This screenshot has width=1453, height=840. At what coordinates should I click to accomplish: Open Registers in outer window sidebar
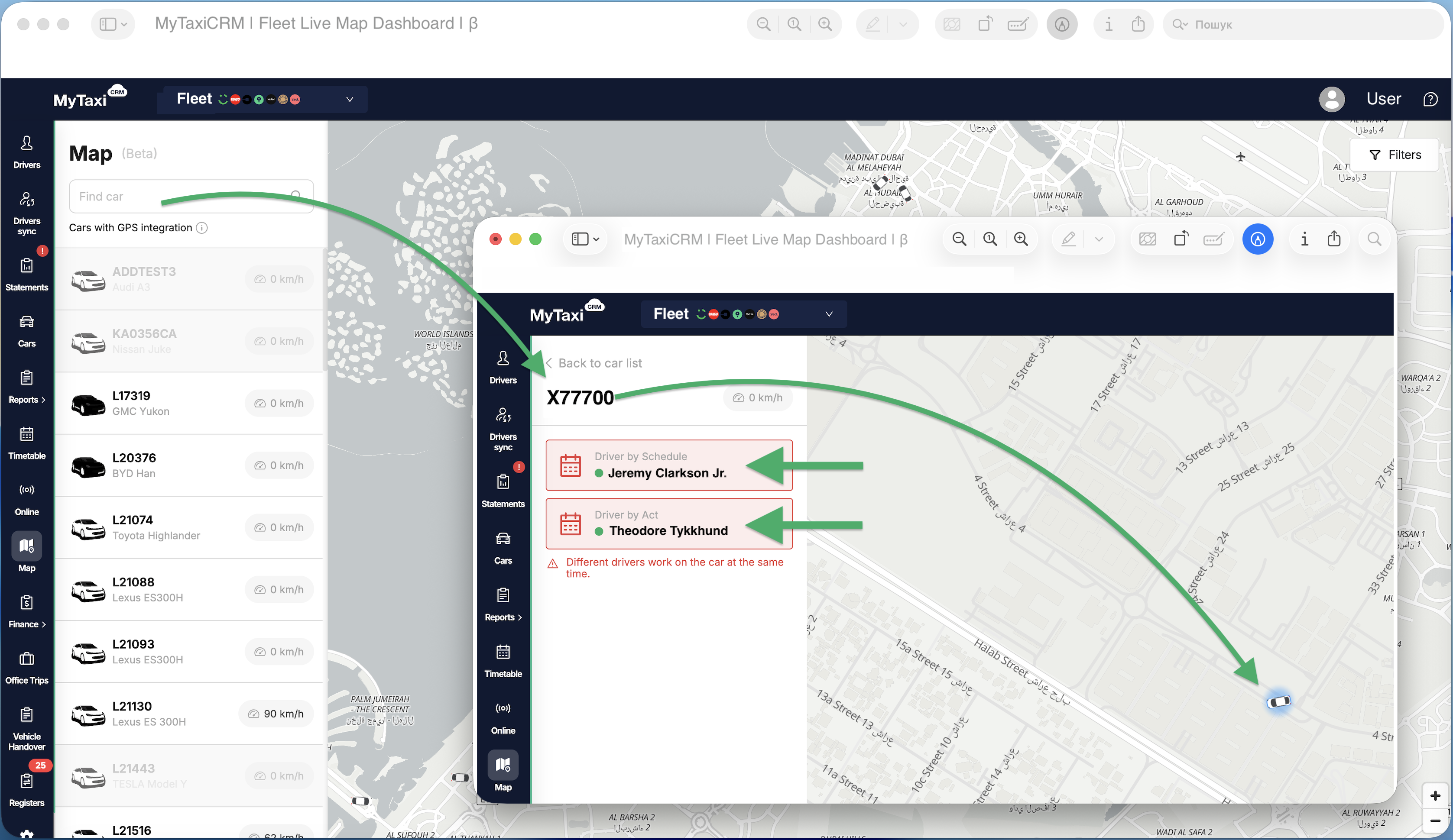click(26, 789)
